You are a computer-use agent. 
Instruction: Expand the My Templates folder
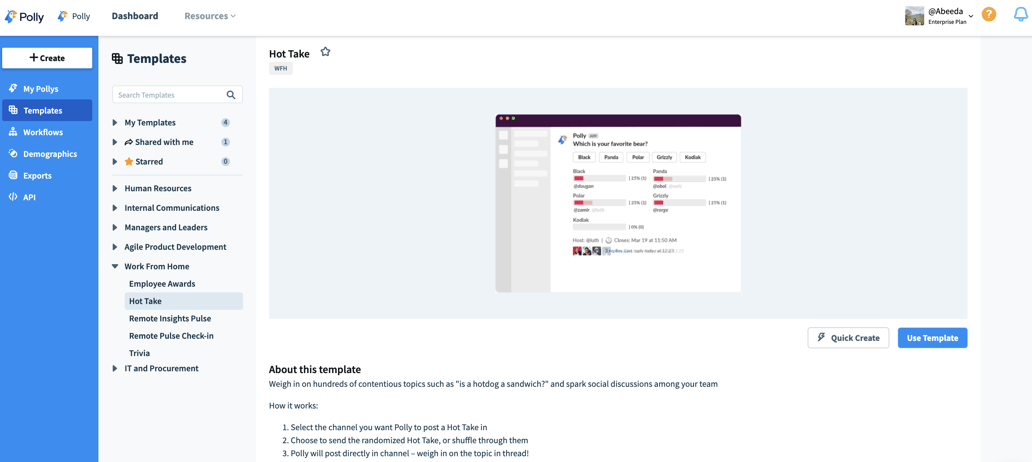(115, 123)
